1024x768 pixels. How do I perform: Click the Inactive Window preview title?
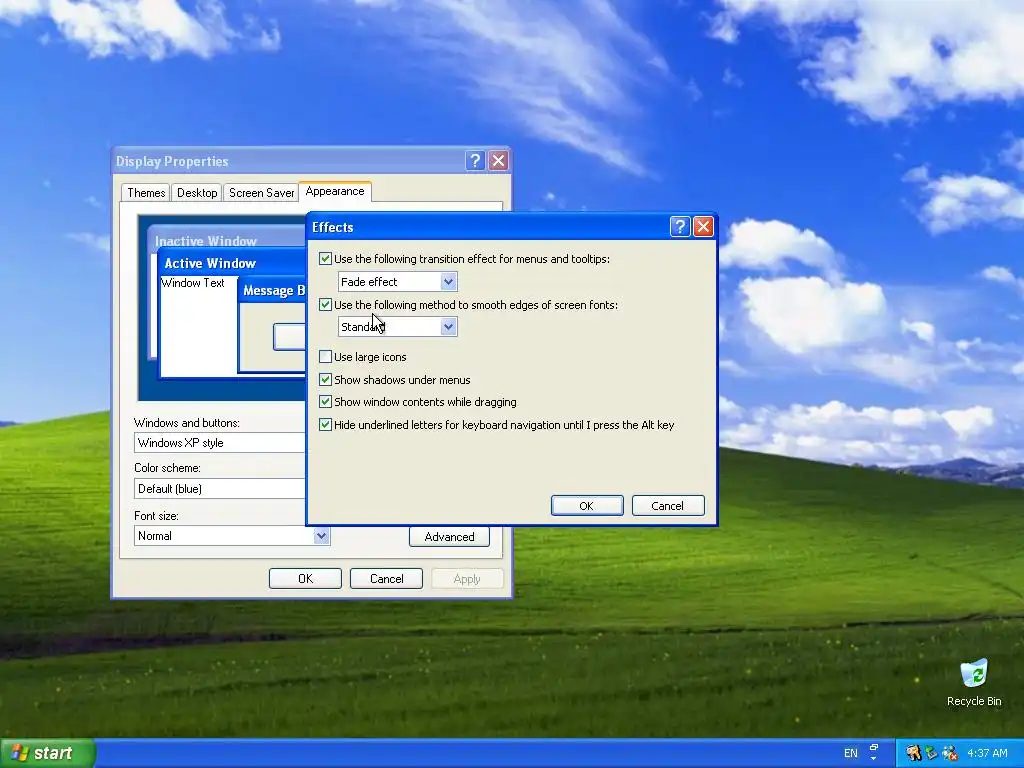206,241
